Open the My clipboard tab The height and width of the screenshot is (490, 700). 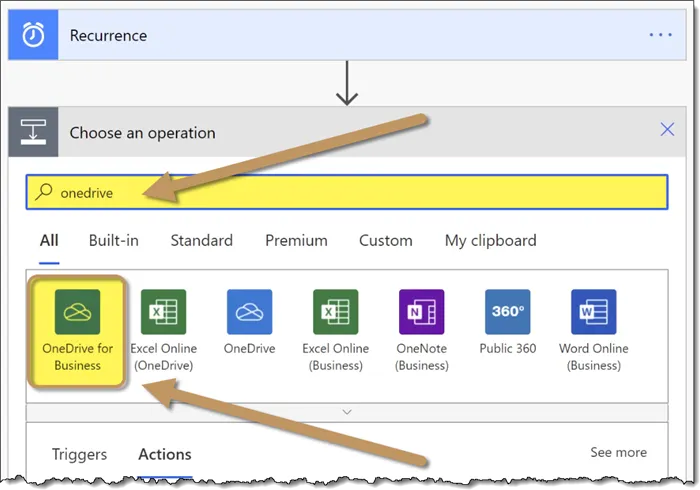pyautogui.click(x=490, y=241)
